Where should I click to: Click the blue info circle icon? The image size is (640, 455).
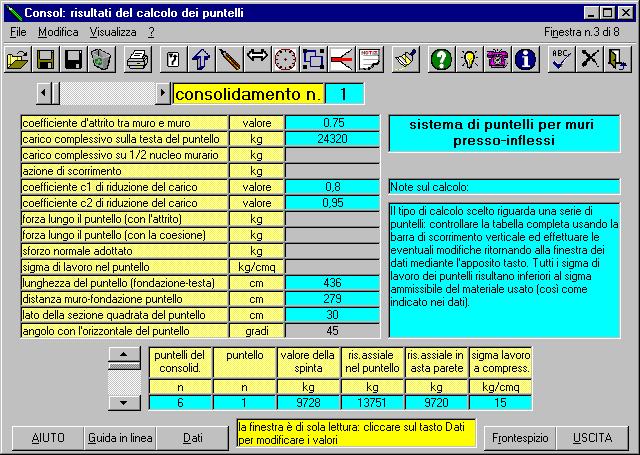point(526,60)
